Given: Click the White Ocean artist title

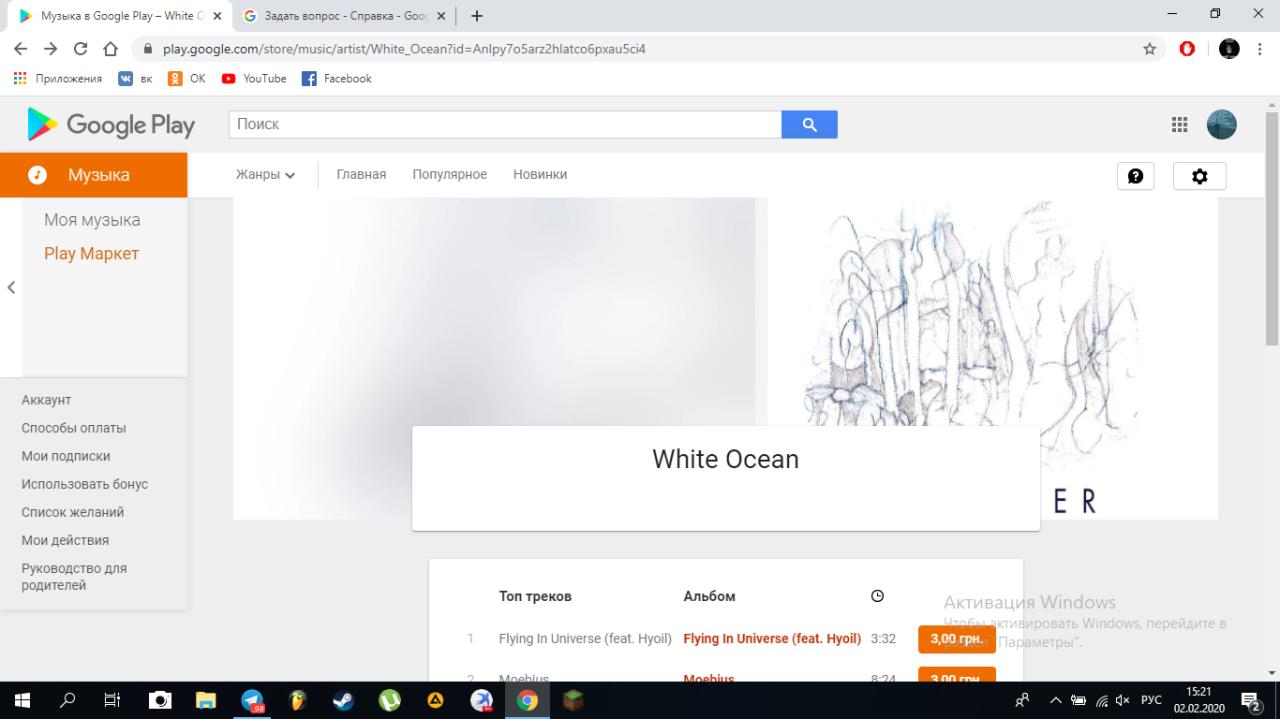Looking at the screenshot, I should (x=726, y=459).
